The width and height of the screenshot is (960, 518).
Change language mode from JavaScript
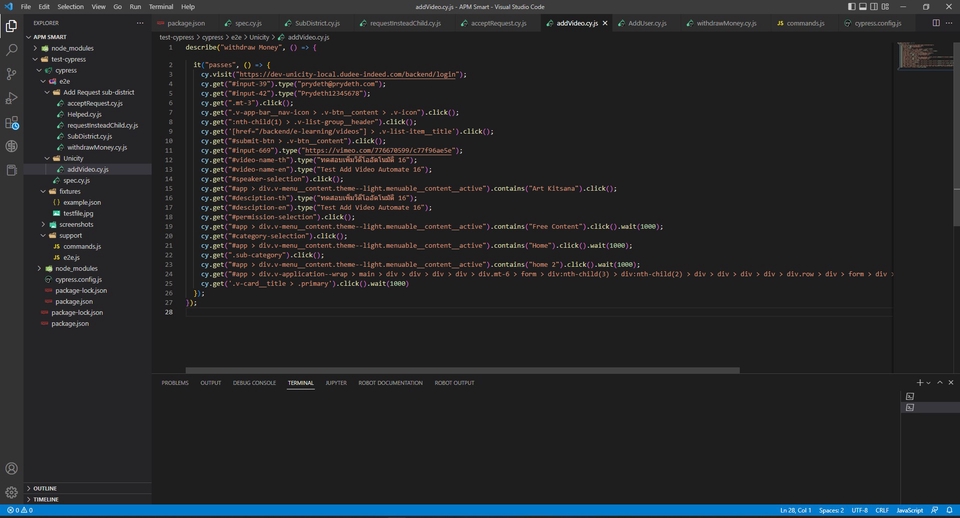[909, 510]
